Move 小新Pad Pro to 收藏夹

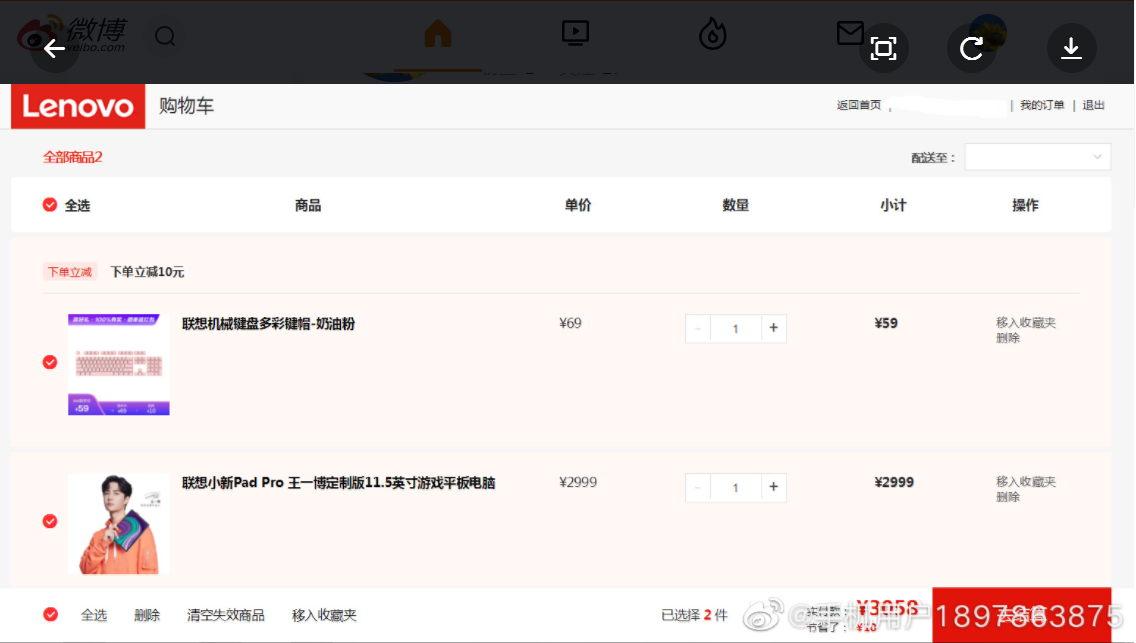pyautogui.click(x=1026, y=482)
